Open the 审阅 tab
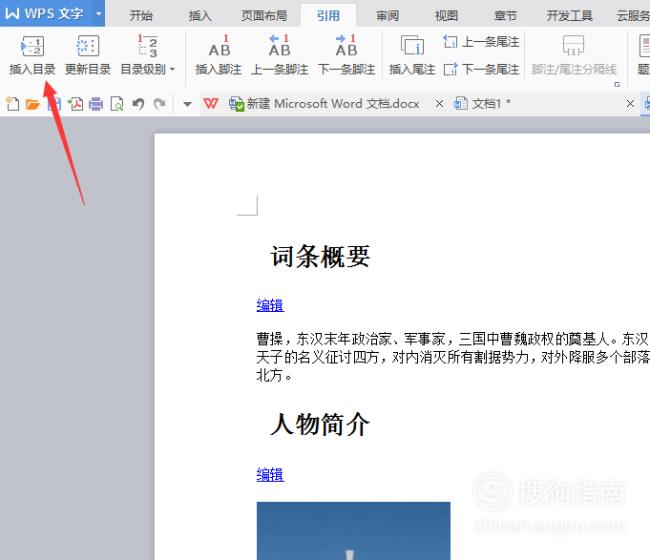Image resolution: width=650 pixels, height=560 pixels. 387,16
